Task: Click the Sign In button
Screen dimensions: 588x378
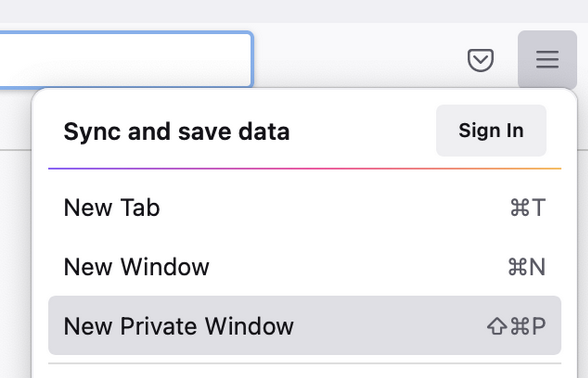Action: [x=491, y=130]
